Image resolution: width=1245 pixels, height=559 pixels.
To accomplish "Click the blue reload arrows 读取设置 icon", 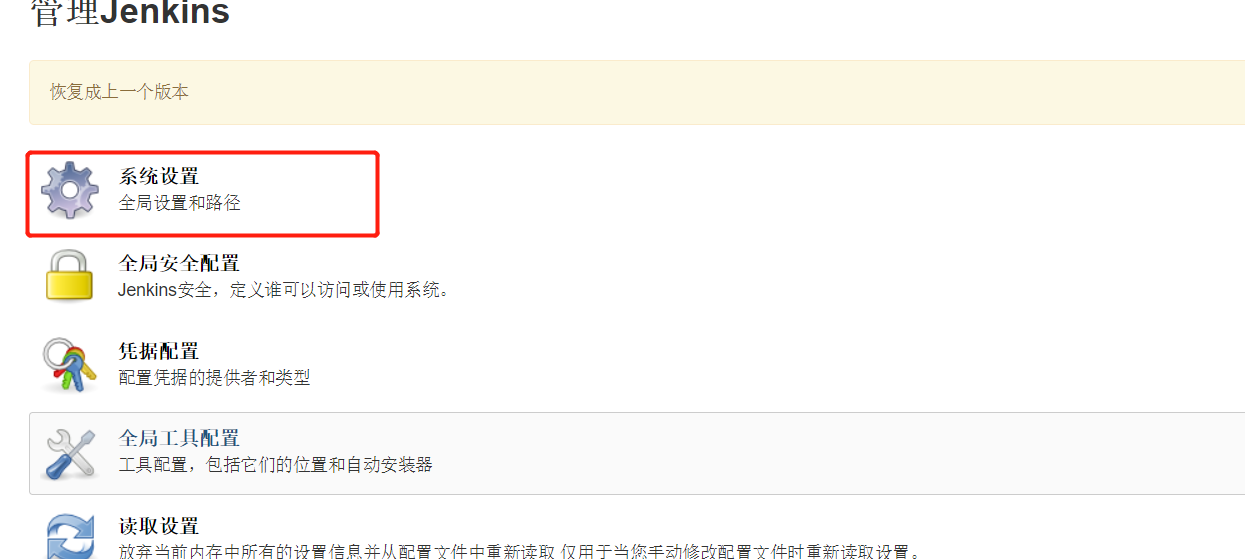I will [x=70, y=536].
